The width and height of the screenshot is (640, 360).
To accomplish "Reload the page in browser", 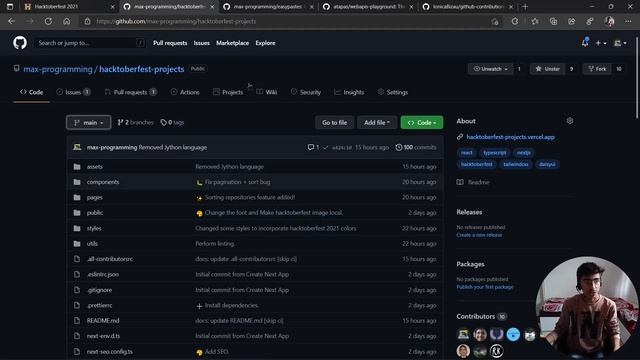I will (48, 21).
